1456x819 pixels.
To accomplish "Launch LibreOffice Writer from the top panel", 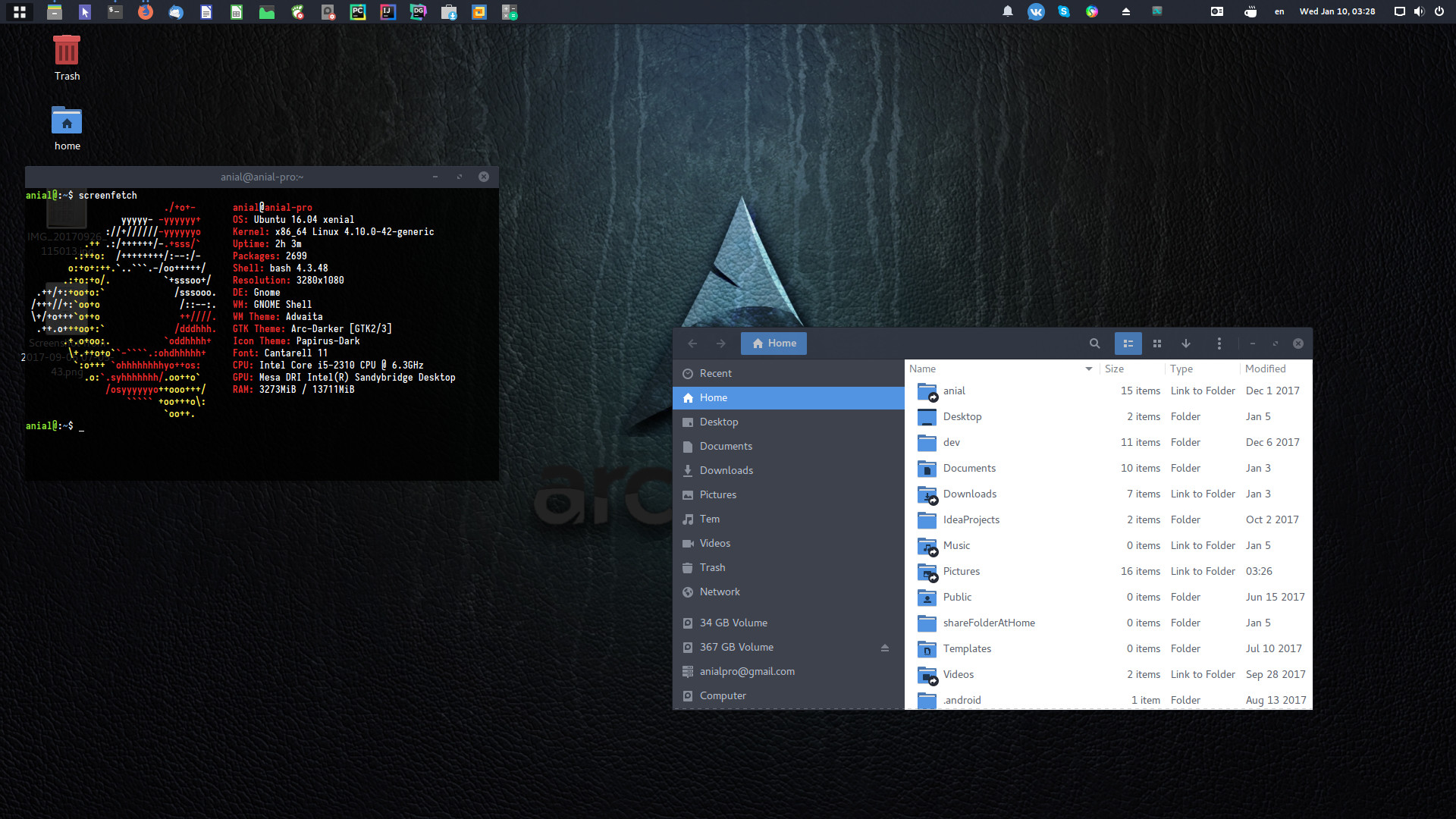I will tap(206, 12).
